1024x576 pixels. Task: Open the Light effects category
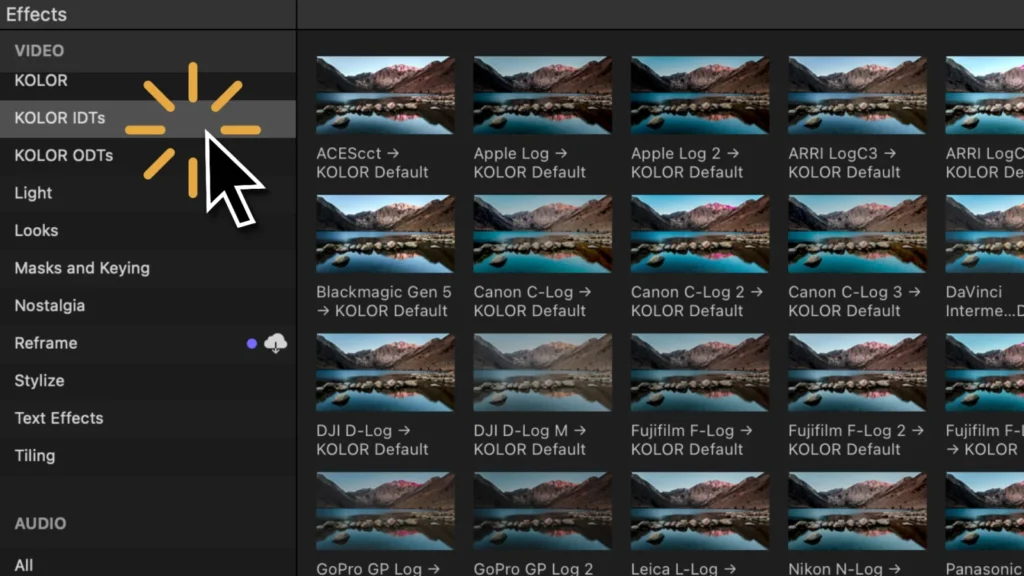coord(148,193)
